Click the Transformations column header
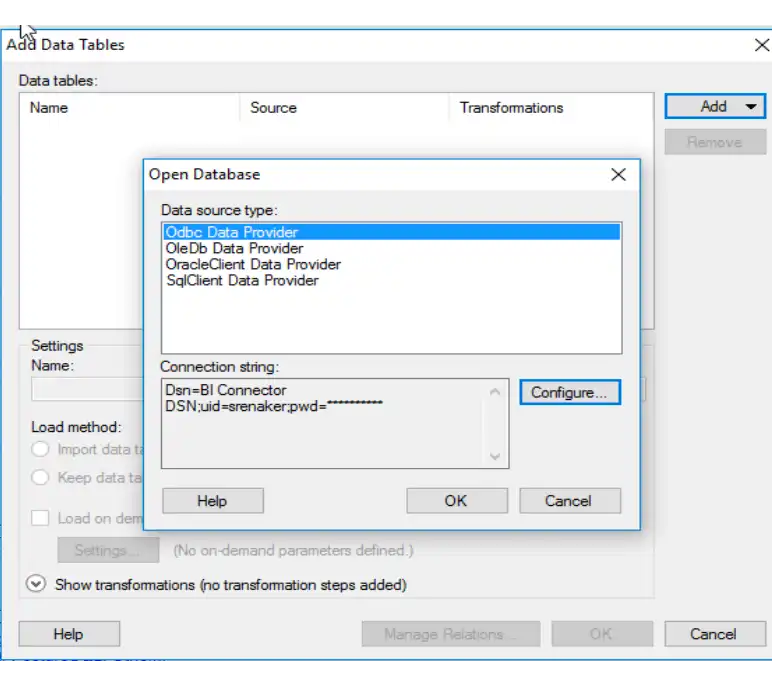 pos(512,107)
